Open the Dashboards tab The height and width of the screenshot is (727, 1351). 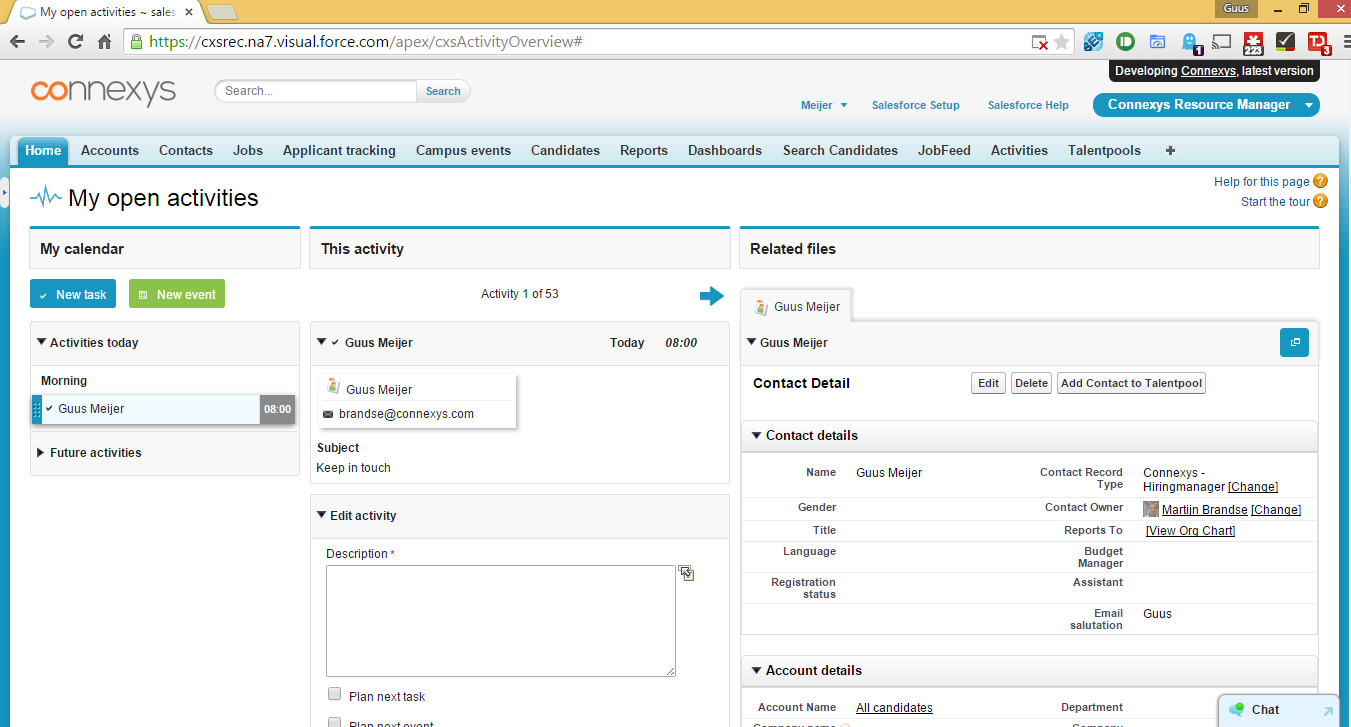(725, 151)
